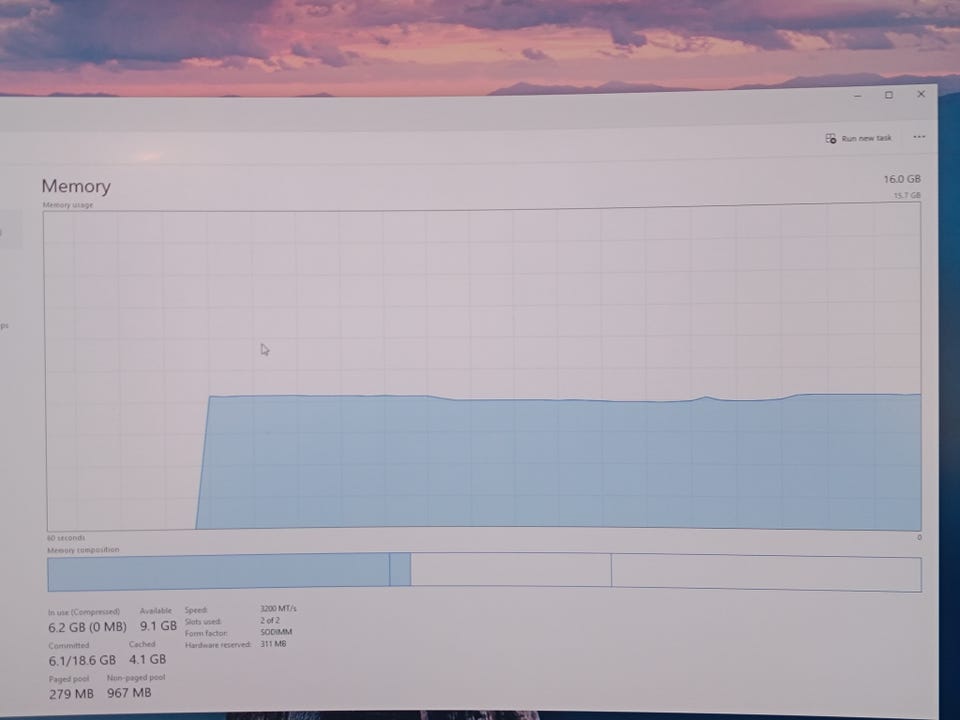The width and height of the screenshot is (960, 720).
Task: Click the standby segment of memory composition bar
Action: 511,570
